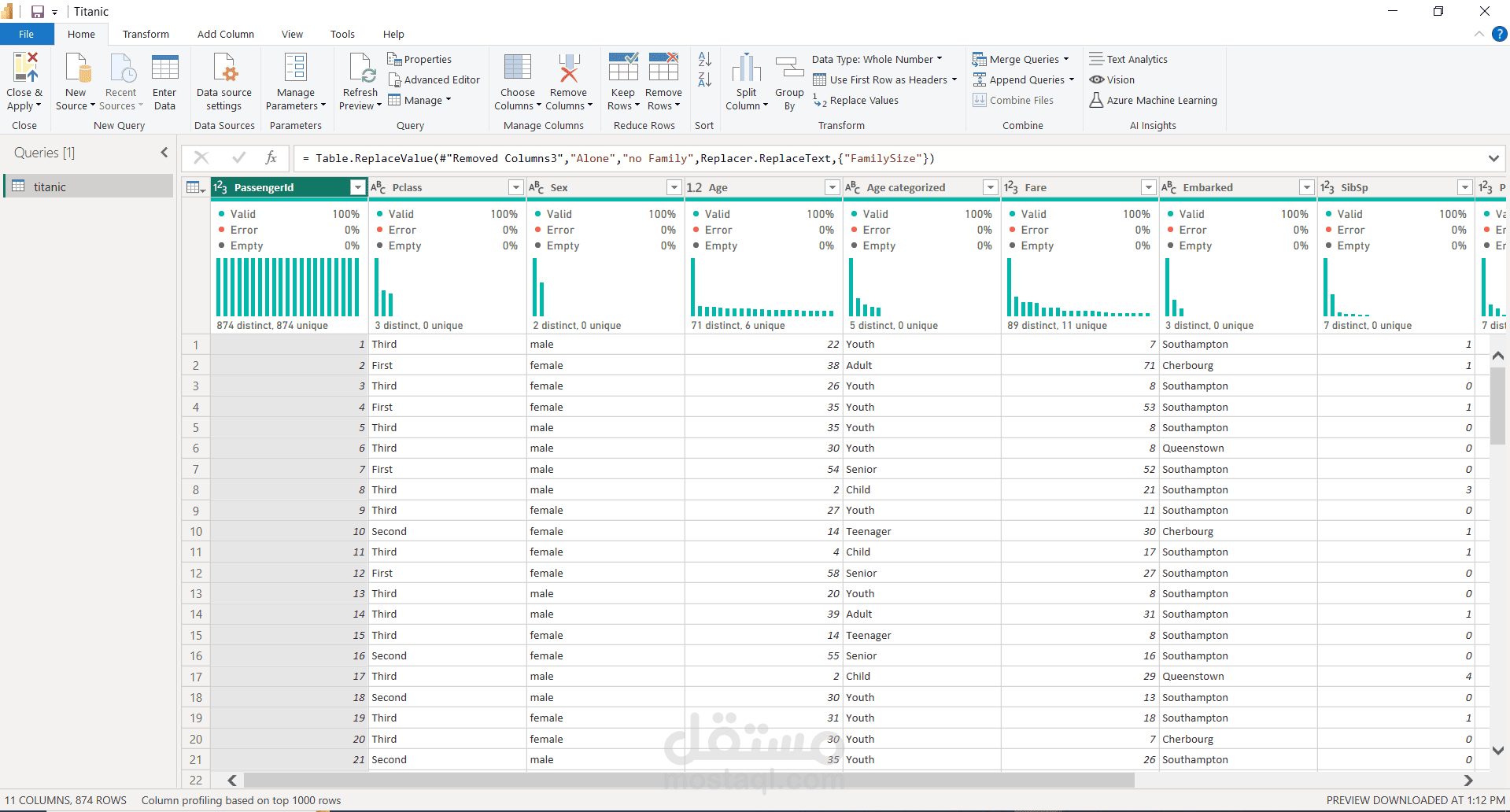
Task: Click the Combine Files button
Action: (1013, 100)
